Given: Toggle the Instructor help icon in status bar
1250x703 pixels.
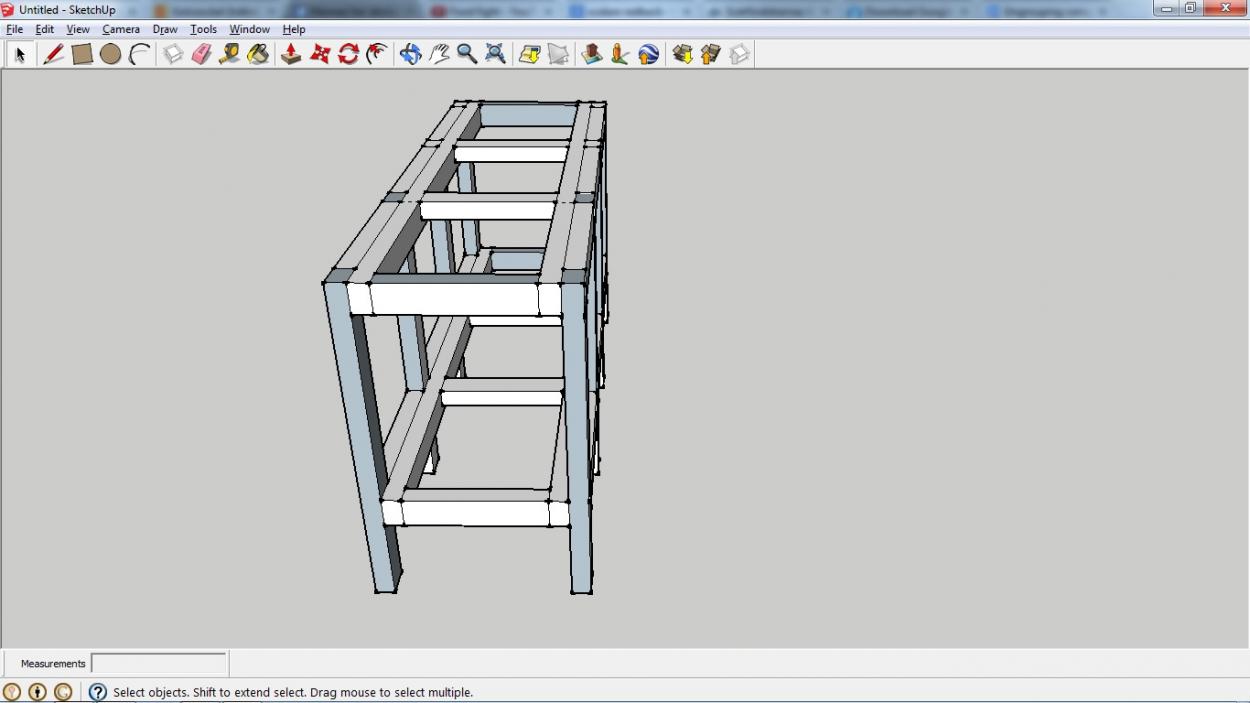Looking at the screenshot, I should pyautogui.click(x=98, y=692).
